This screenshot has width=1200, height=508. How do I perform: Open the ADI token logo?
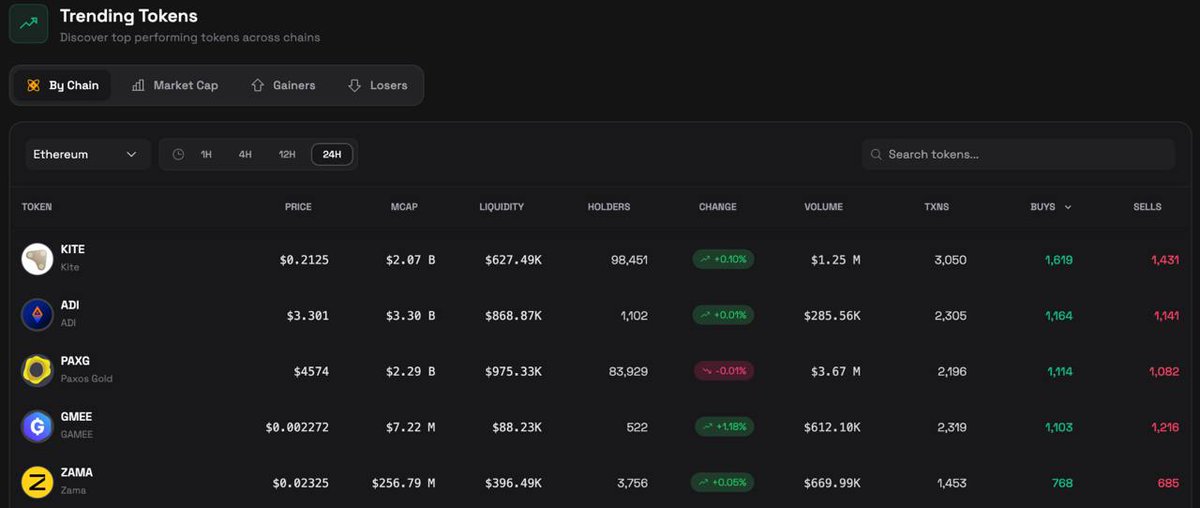click(37, 315)
